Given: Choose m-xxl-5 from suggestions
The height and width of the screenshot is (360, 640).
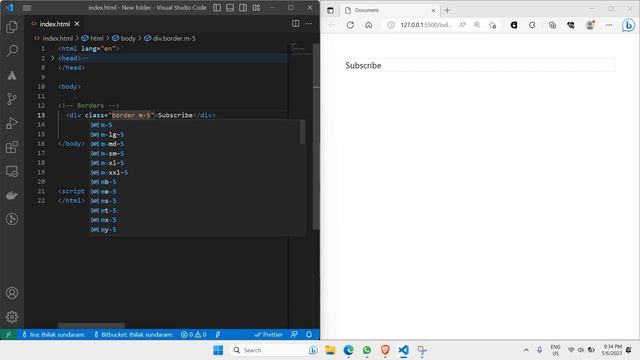Looking at the screenshot, I should (x=197, y=172).
